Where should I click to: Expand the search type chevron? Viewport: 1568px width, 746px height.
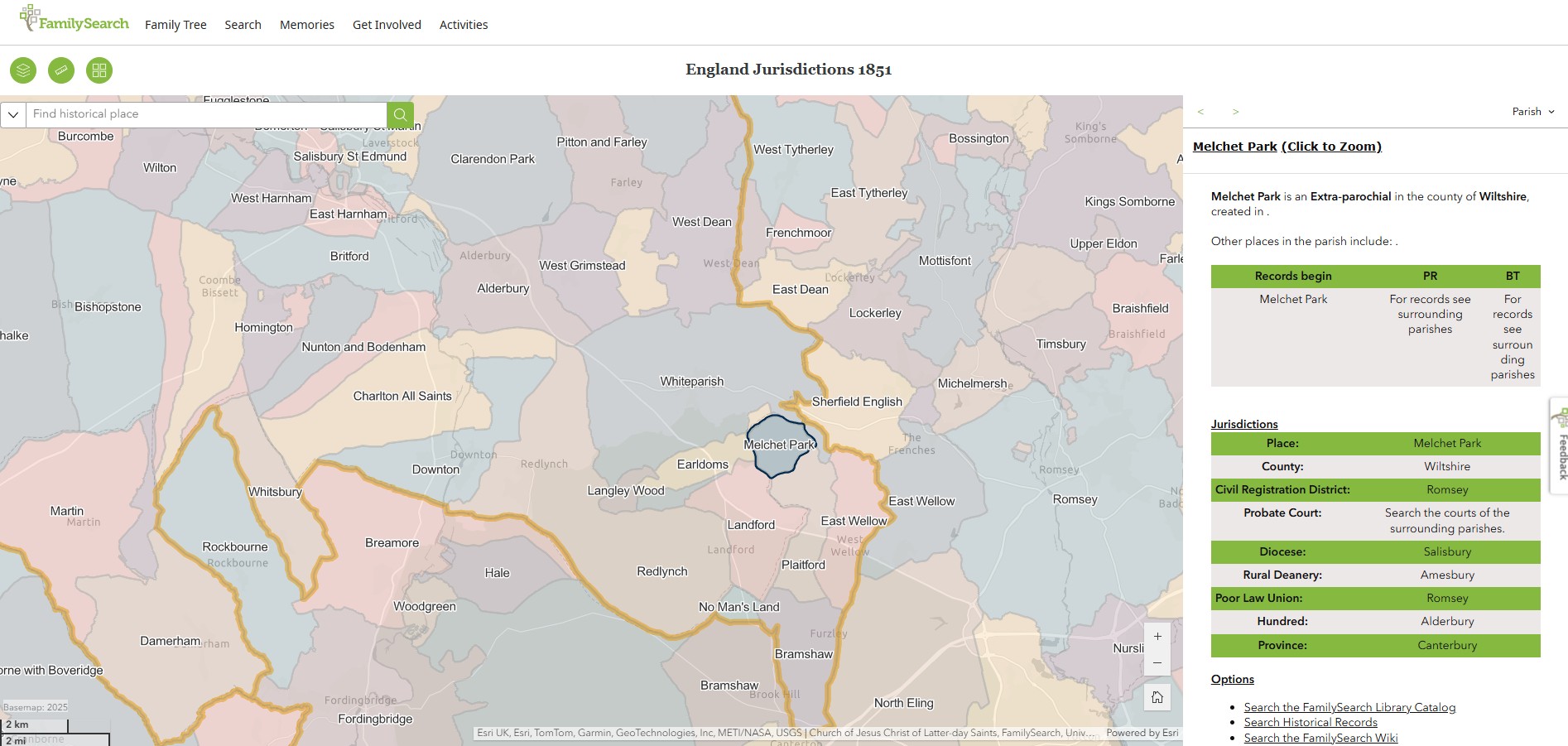[12, 113]
